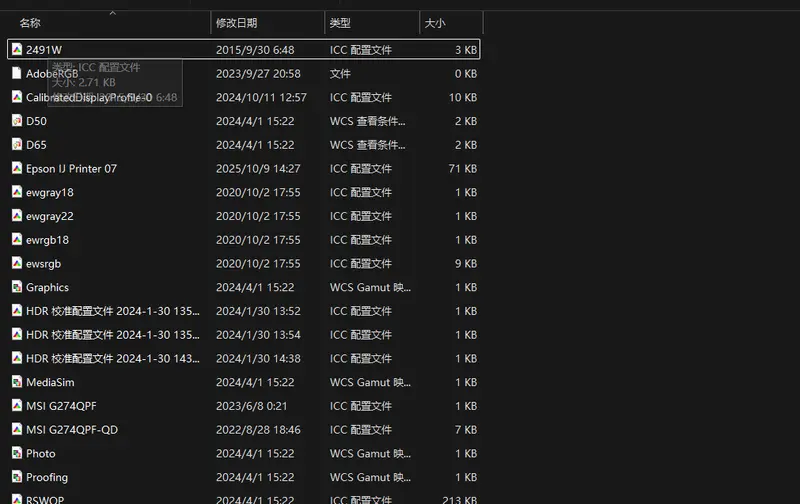The width and height of the screenshot is (800, 504).
Task: Click the RSWOP profile icon
Action: tap(17, 499)
